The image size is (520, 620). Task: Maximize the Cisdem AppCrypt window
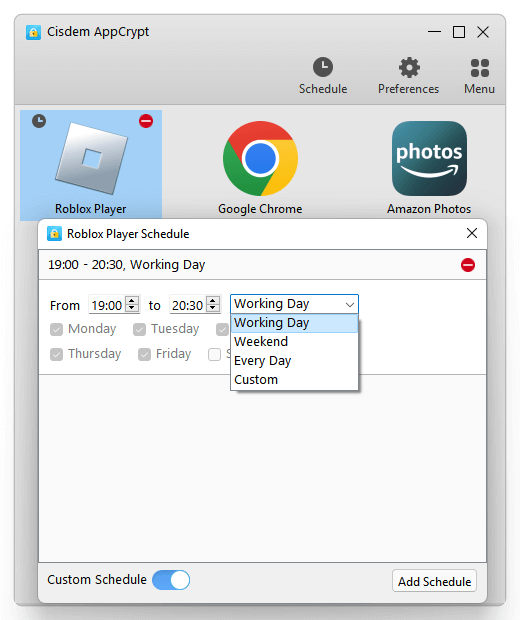[x=459, y=32]
